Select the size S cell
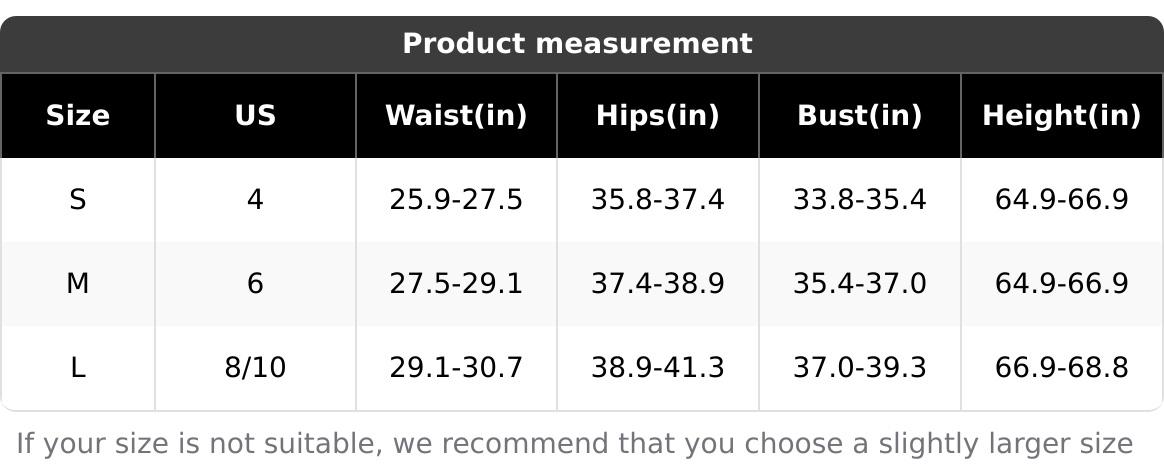Image resolution: width=1164 pixels, height=476 pixels. coord(77,200)
